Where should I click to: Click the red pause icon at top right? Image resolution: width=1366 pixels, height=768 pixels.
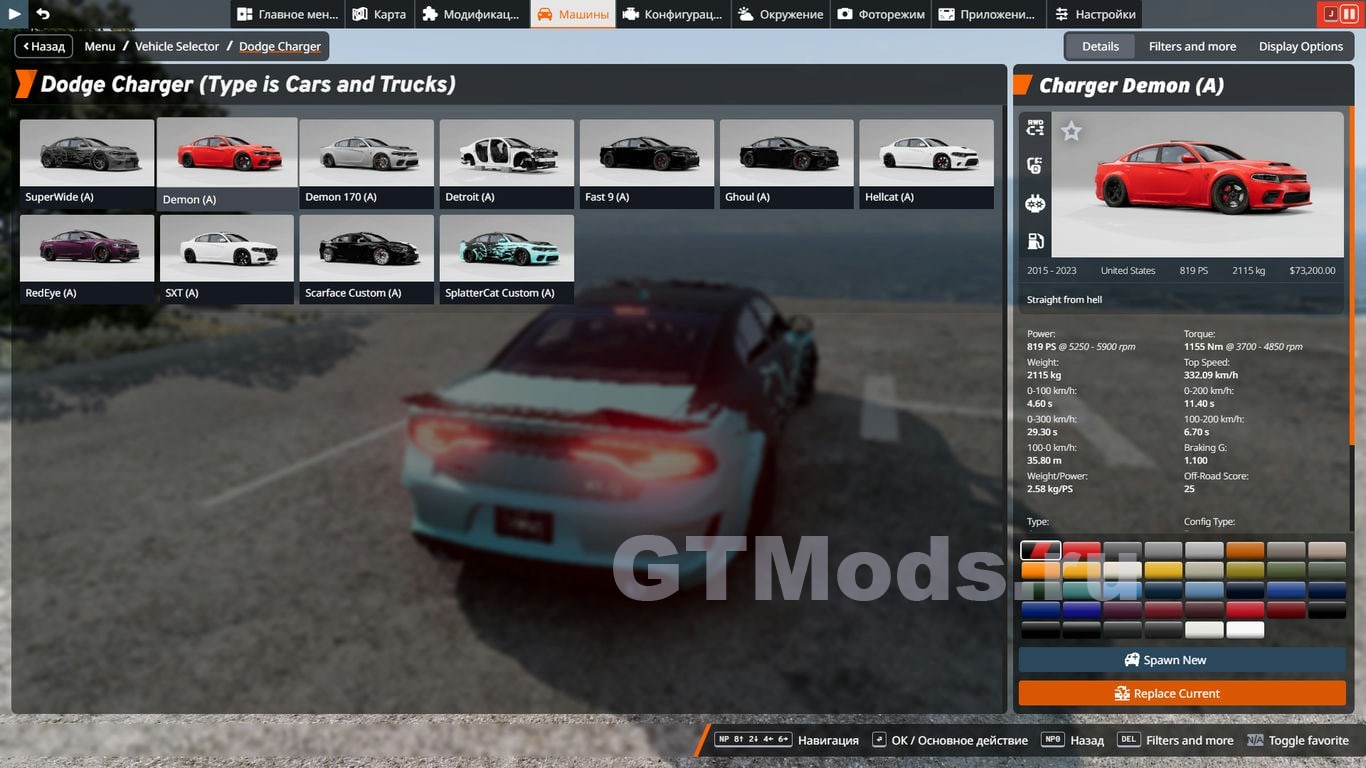coord(1349,14)
